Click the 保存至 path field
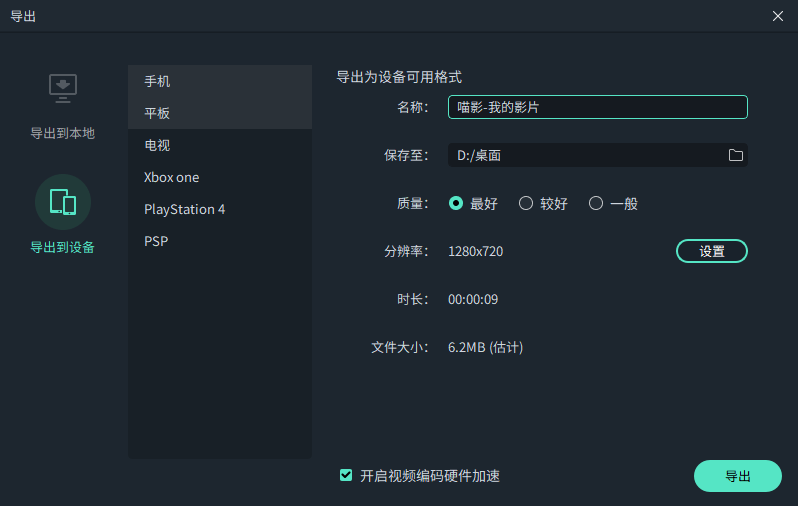The width and height of the screenshot is (798, 506). click(x=585, y=155)
